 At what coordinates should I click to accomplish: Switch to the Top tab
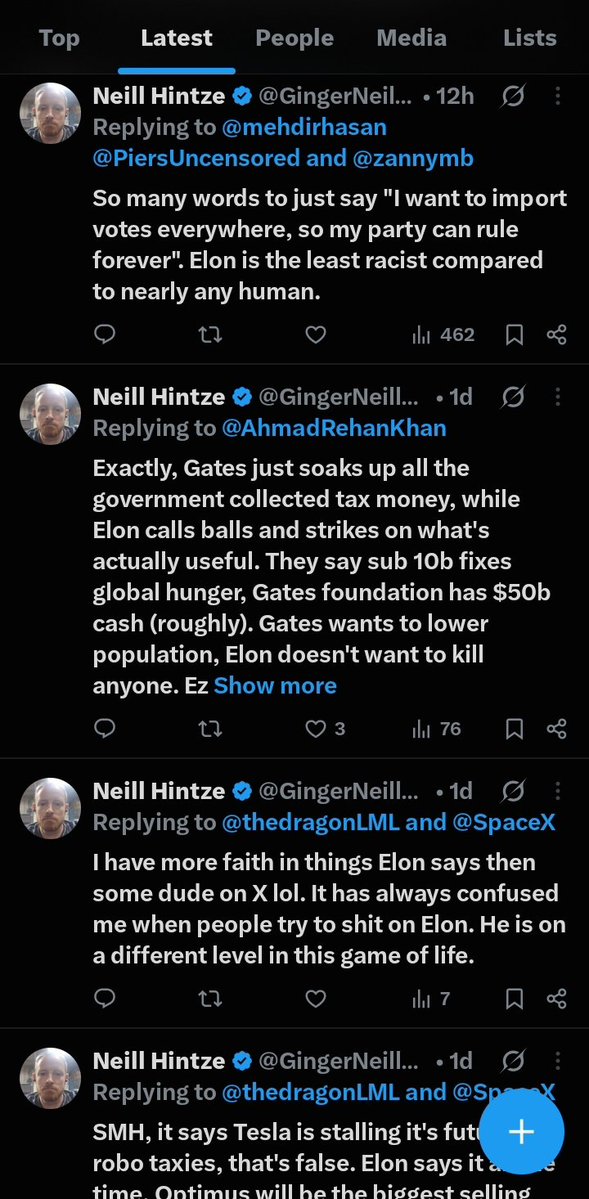click(59, 38)
